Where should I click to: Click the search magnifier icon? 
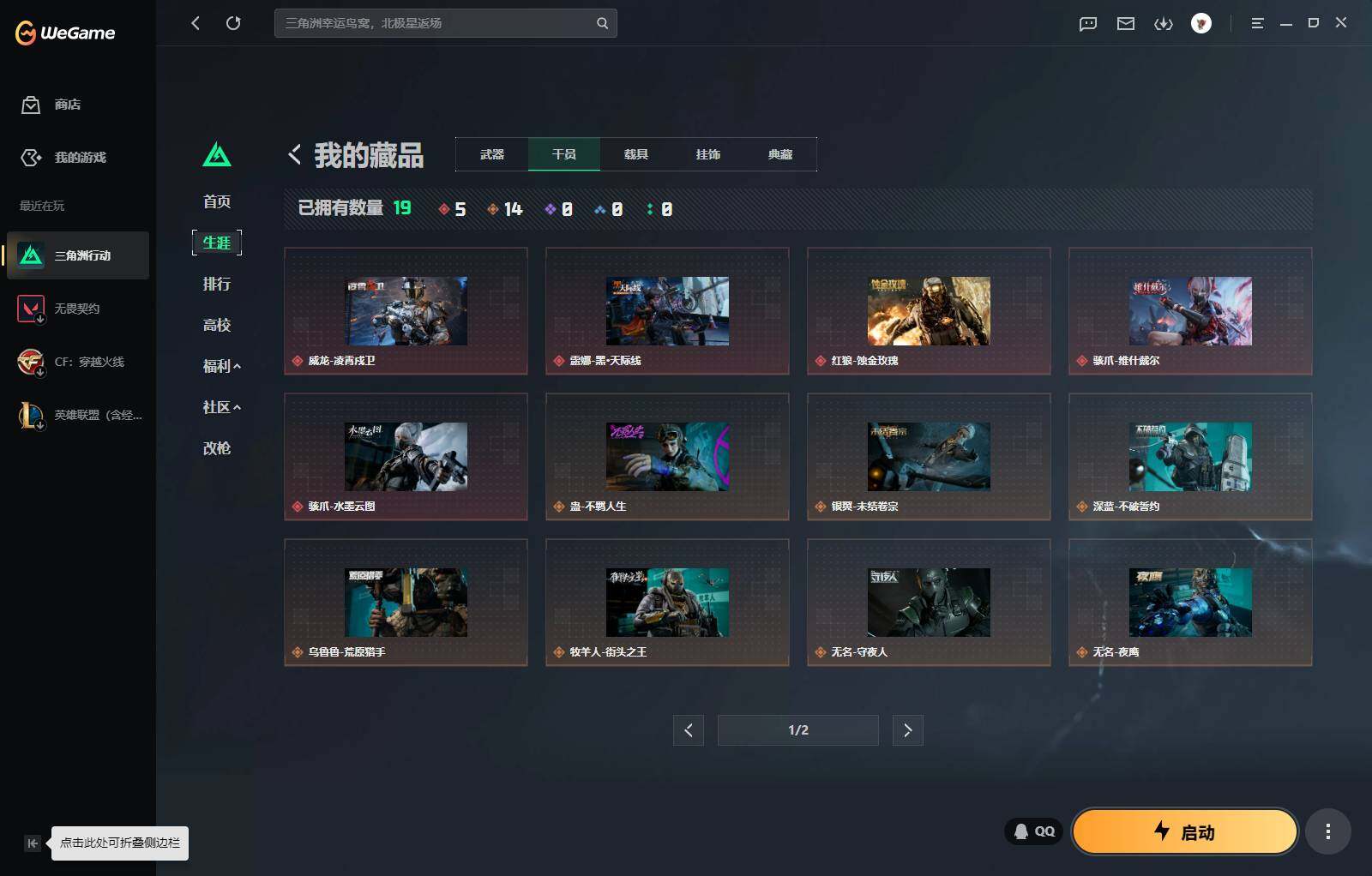[602, 23]
